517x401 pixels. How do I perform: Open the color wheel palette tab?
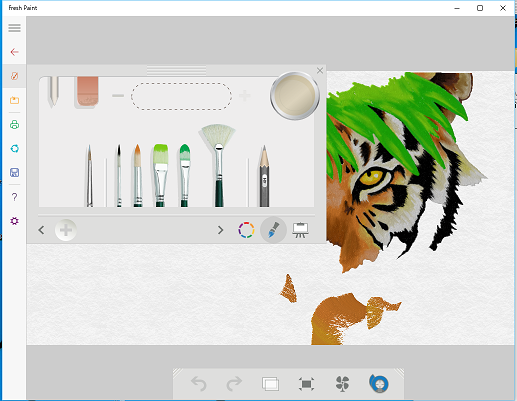246,230
